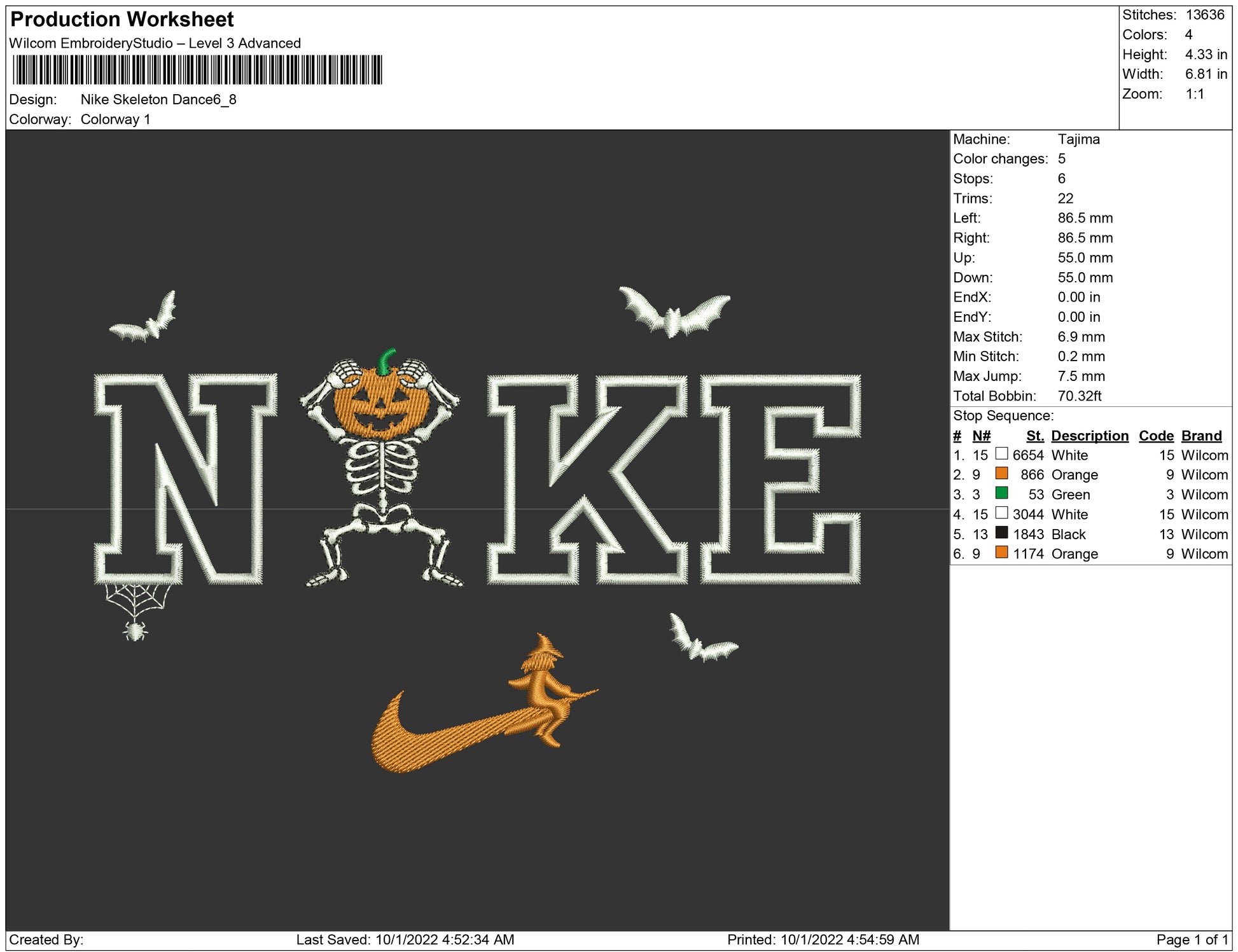The width and height of the screenshot is (1238, 952).
Task: Click the St. column header
Action: pyautogui.click(x=1034, y=436)
